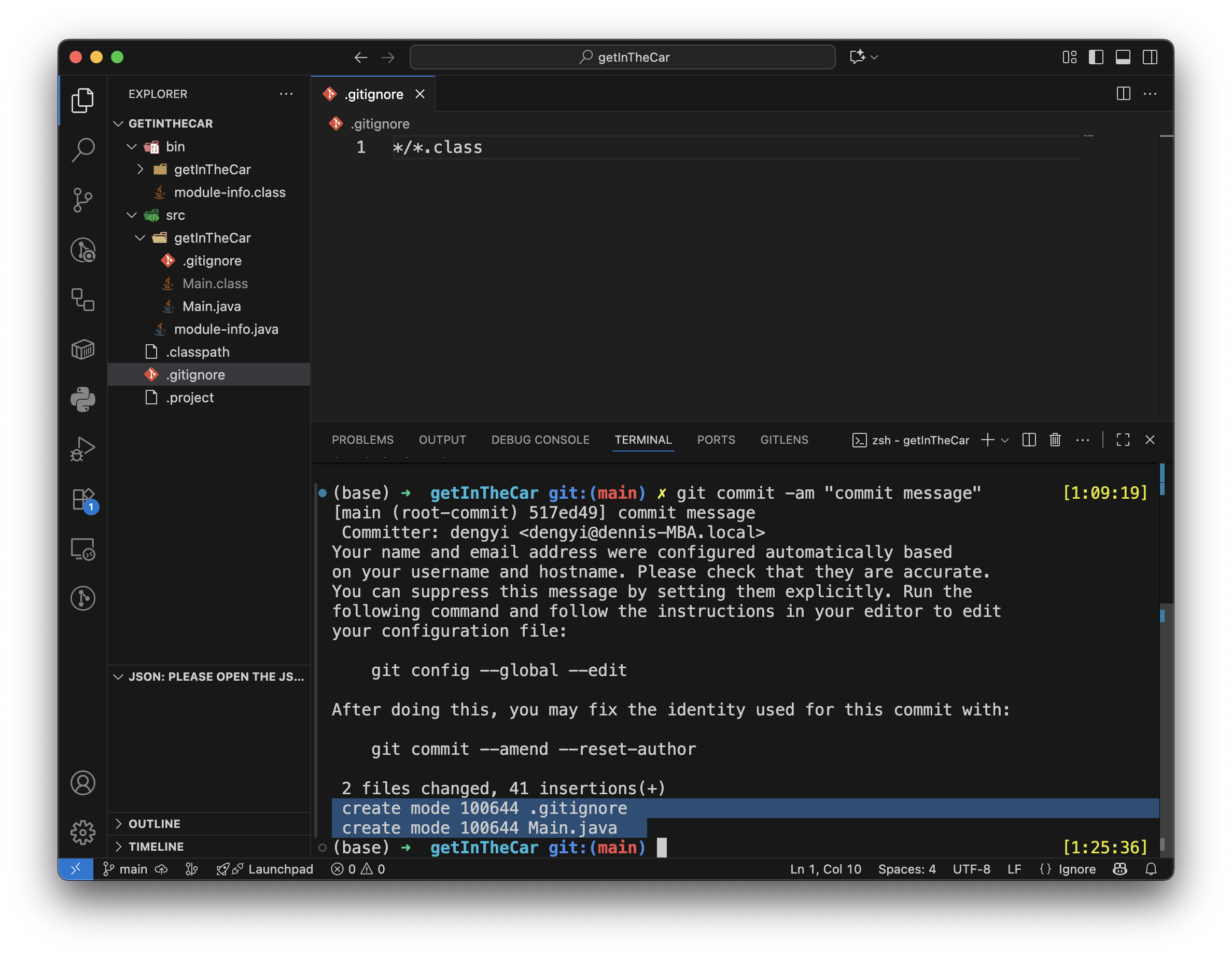Open the Source Control view
Screen dimensions: 1232x957
[x=83, y=200]
